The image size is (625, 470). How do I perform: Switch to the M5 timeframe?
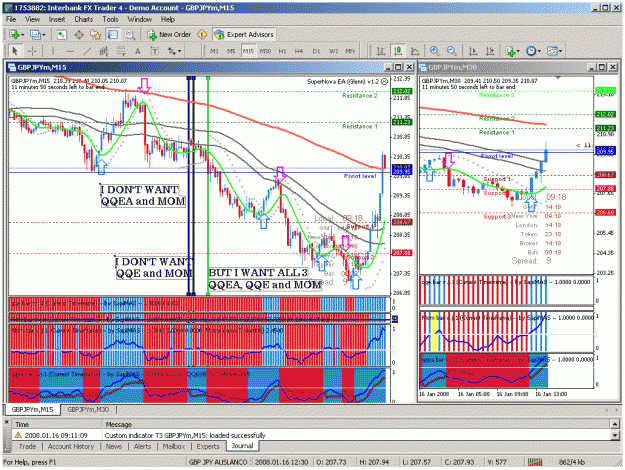coord(231,51)
